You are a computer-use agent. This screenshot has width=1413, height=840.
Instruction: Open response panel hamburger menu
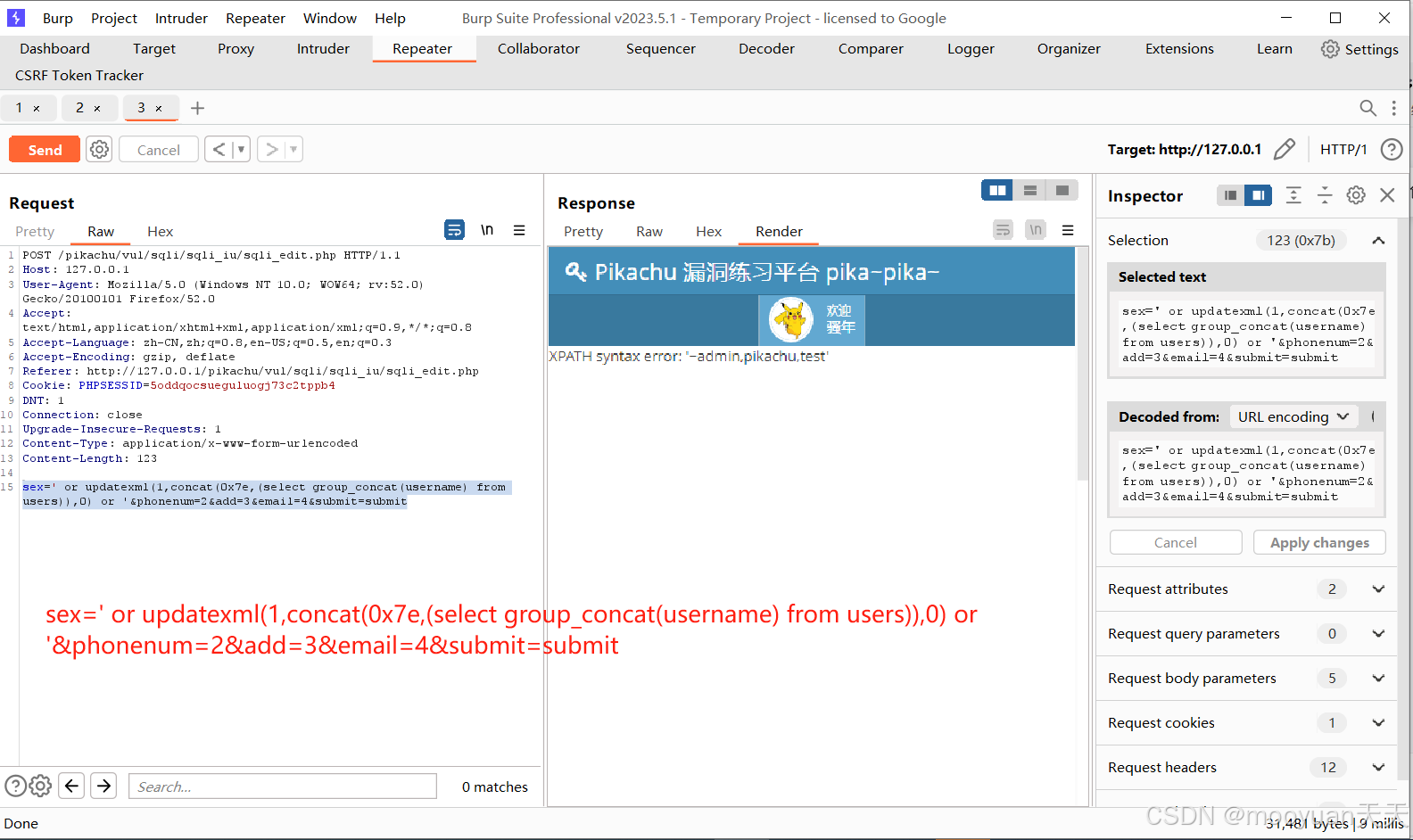pos(1068,230)
